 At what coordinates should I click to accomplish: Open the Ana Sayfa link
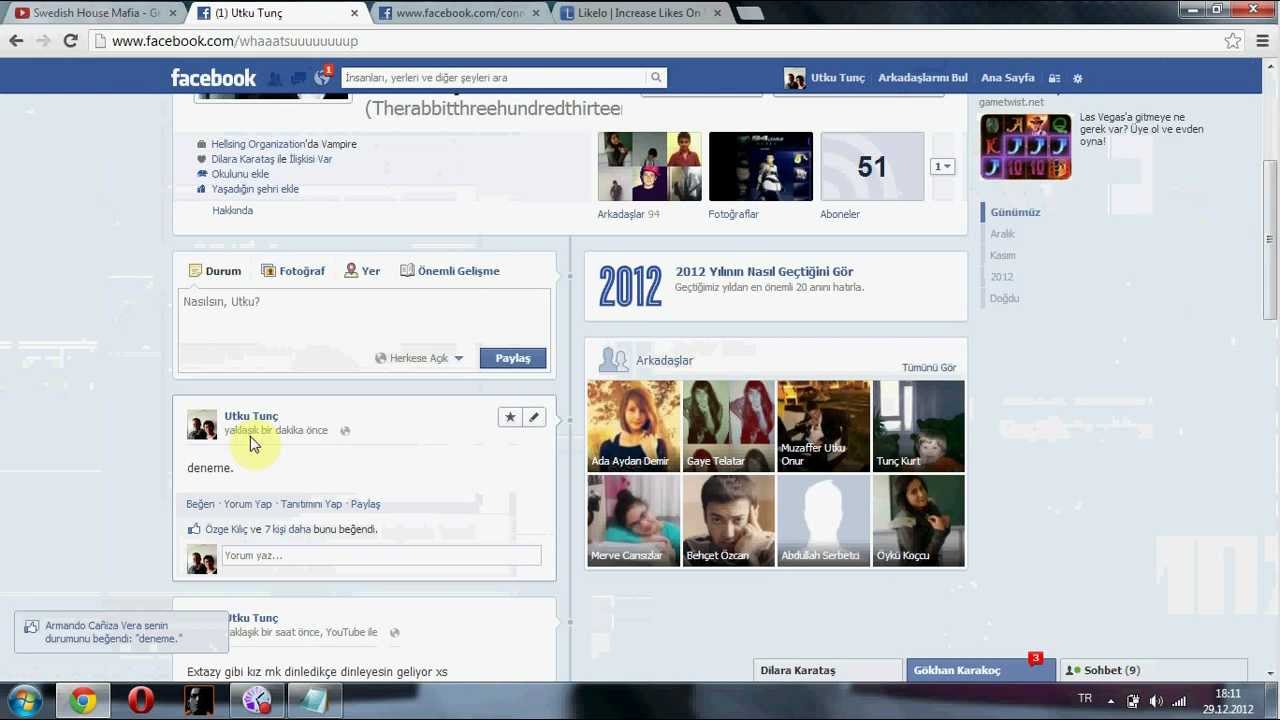click(x=1007, y=78)
